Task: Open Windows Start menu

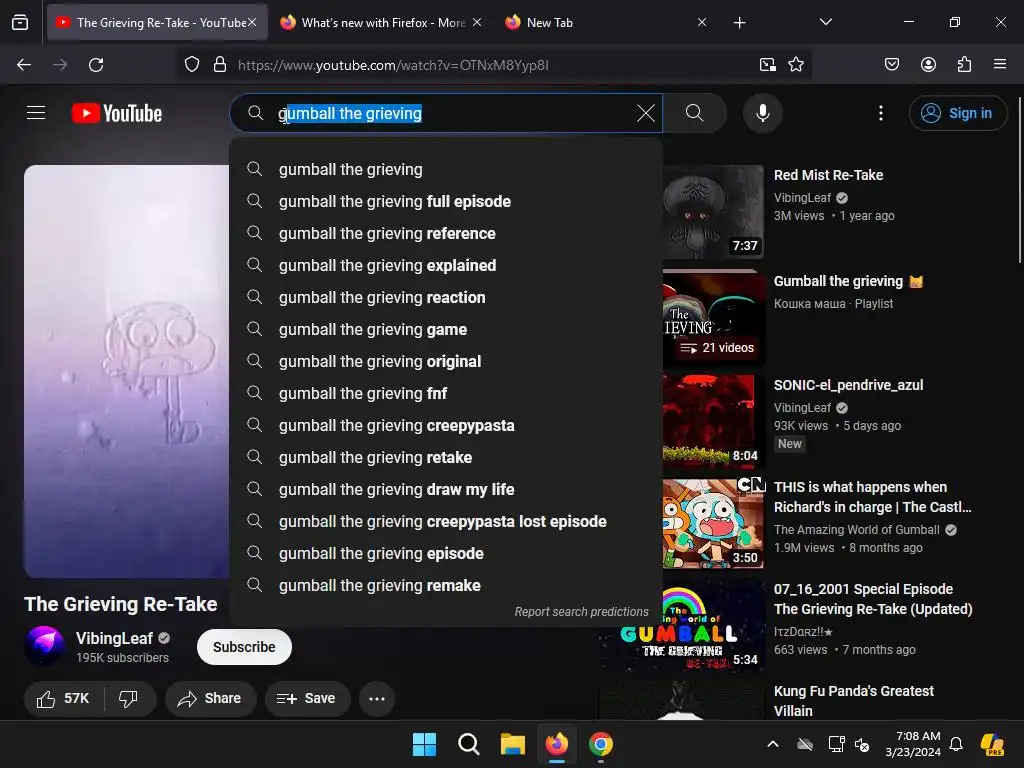Action: pos(424,744)
